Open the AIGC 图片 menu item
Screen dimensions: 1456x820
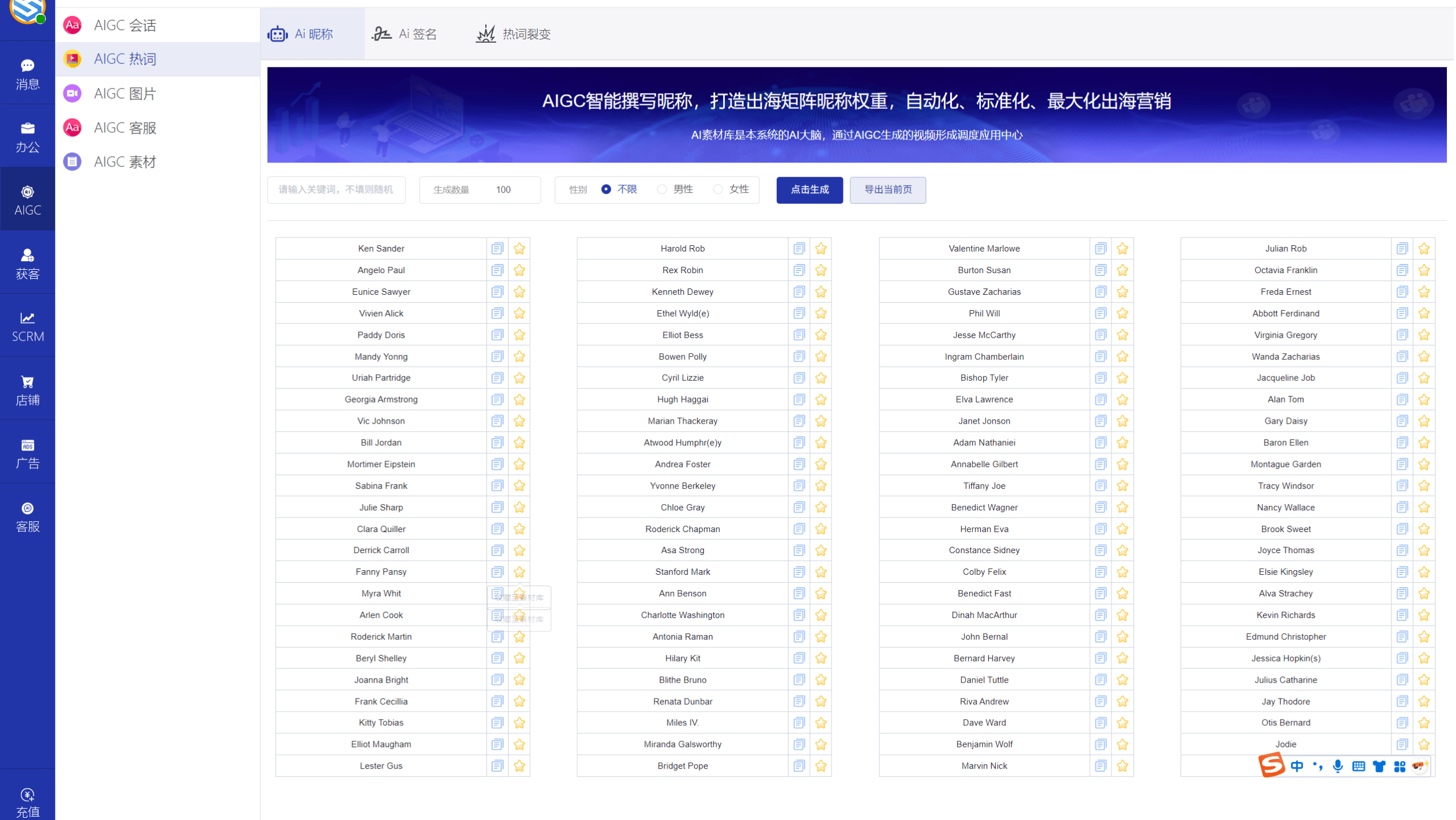(x=124, y=93)
